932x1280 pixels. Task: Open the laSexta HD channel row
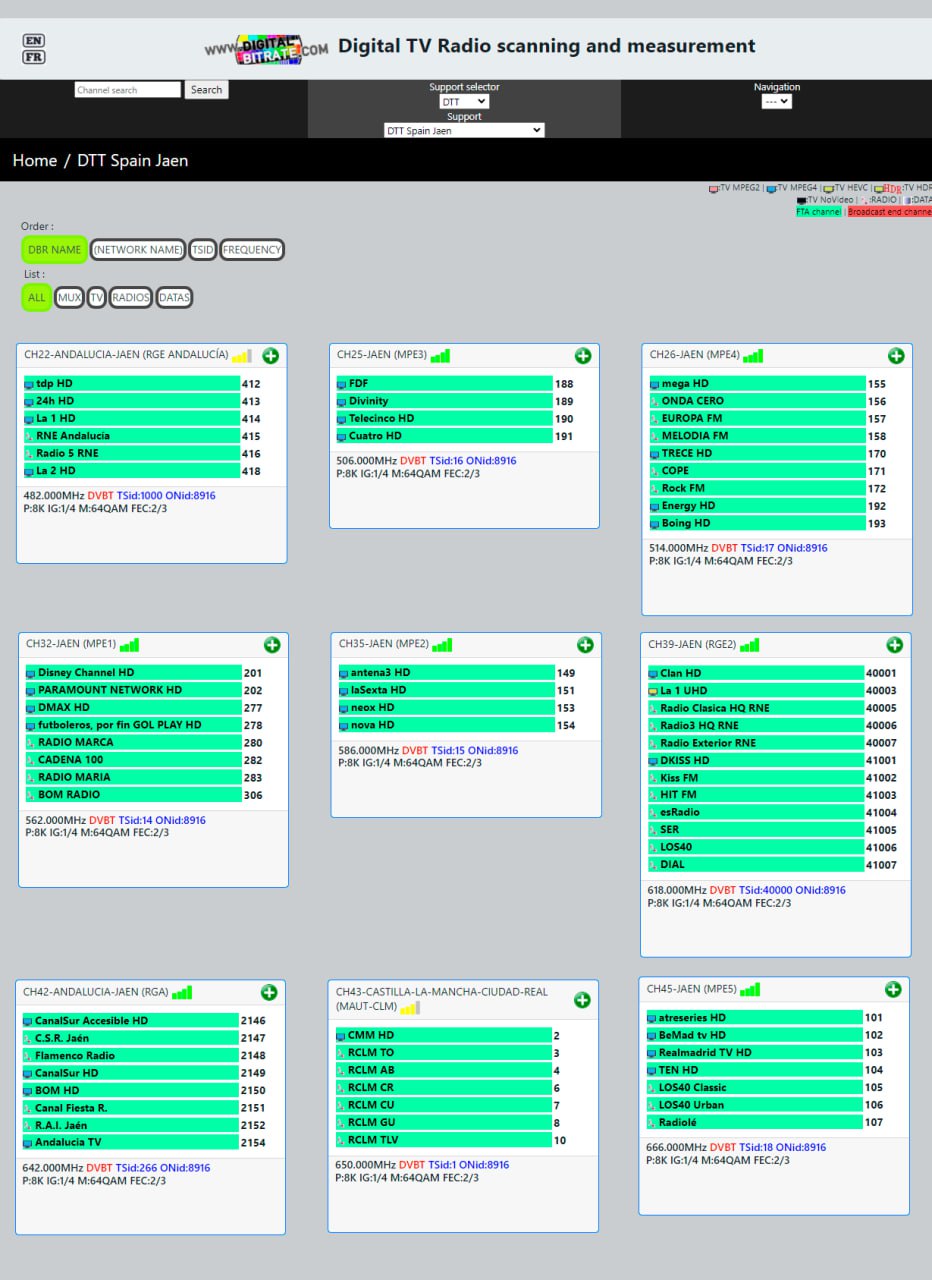pyautogui.click(x=446, y=690)
